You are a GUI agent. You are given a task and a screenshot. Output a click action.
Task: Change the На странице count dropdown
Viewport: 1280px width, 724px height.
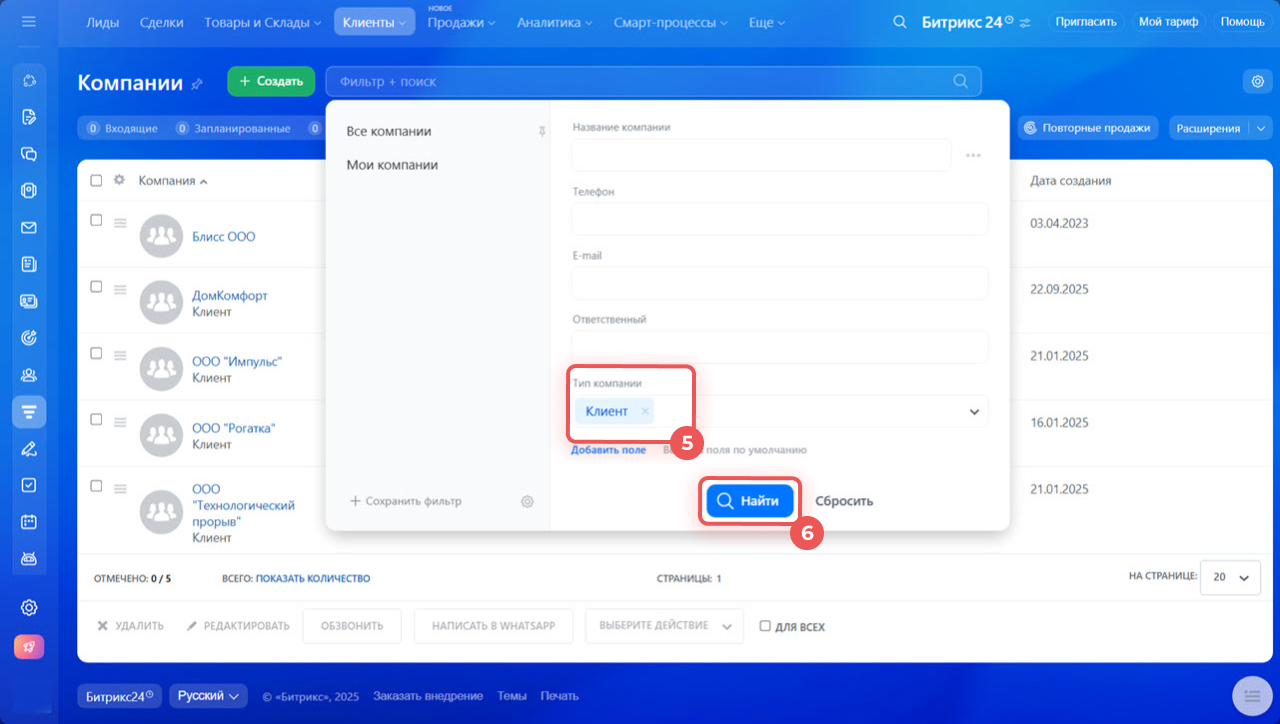tap(1230, 577)
